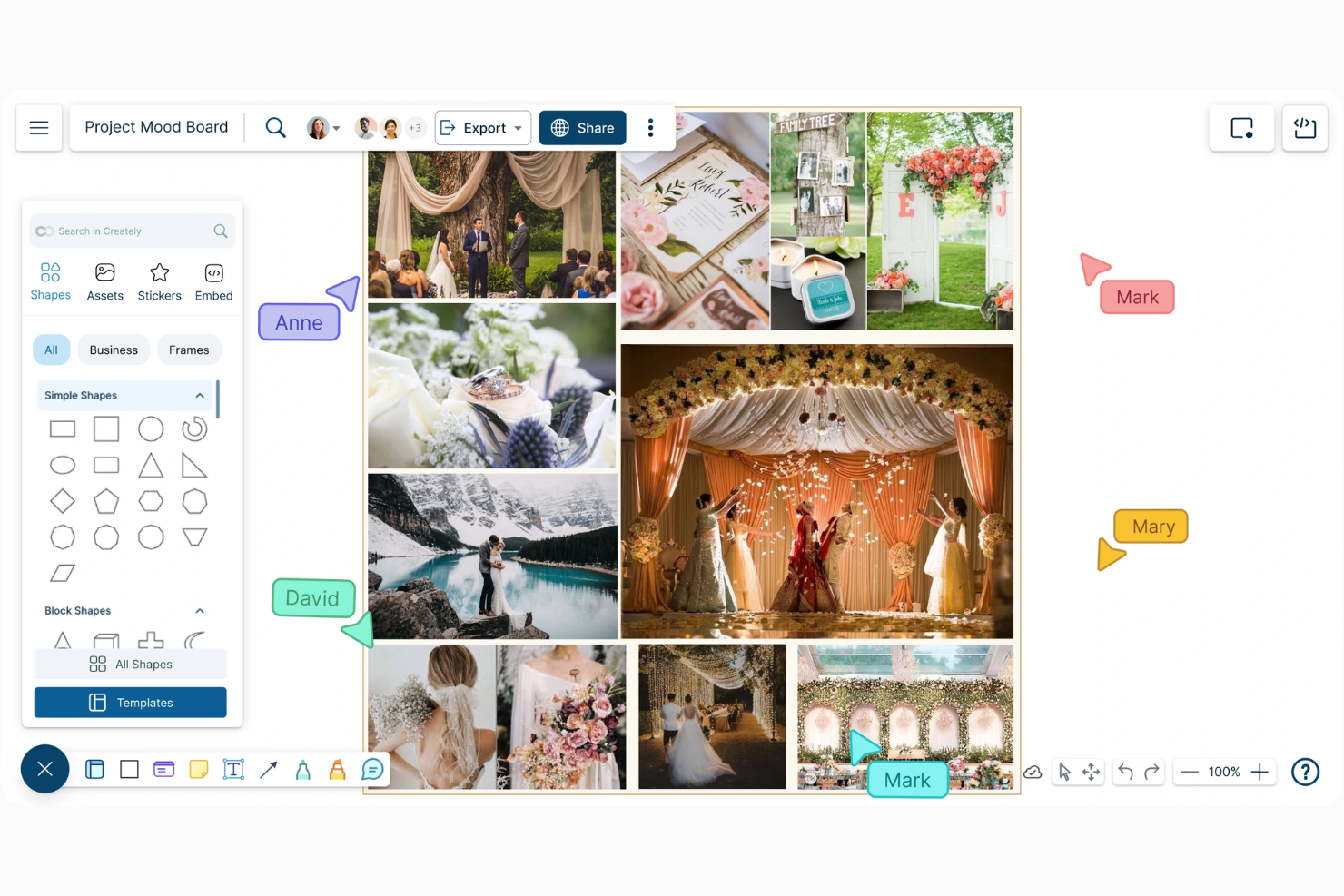Screen dimensions: 1344x896
Task: Select the Frames filter chip
Action: (x=189, y=350)
